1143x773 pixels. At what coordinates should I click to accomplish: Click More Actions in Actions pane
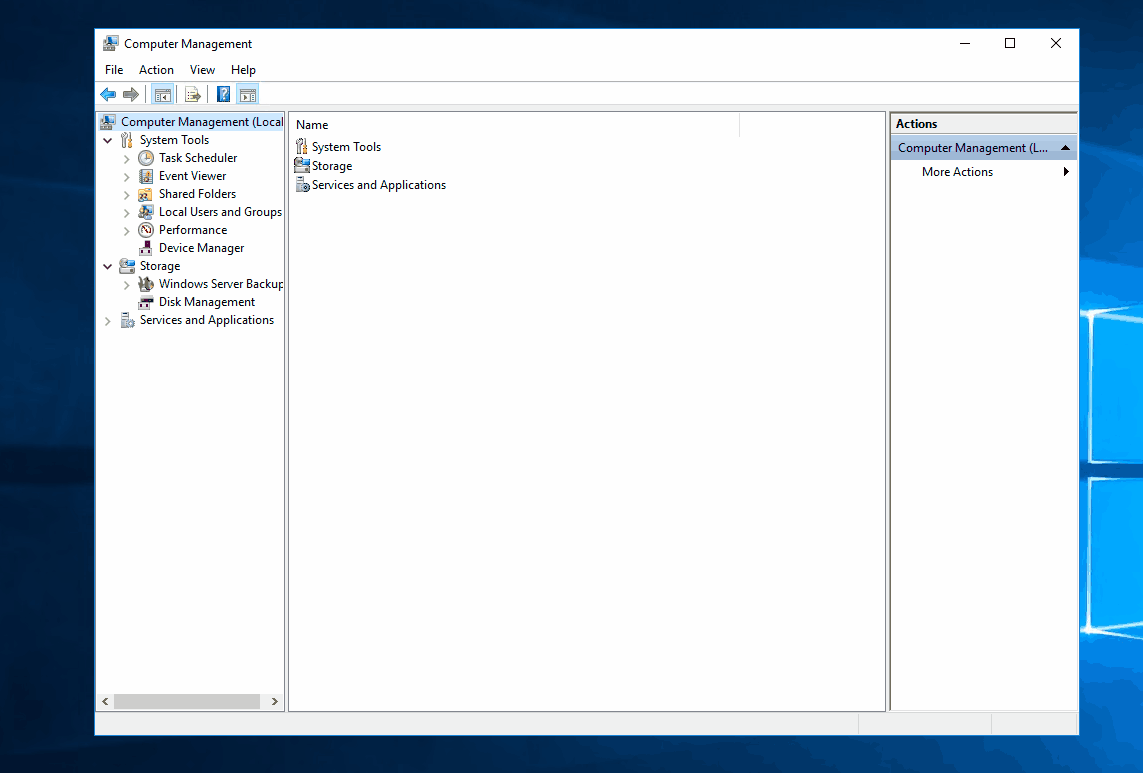click(x=957, y=171)
